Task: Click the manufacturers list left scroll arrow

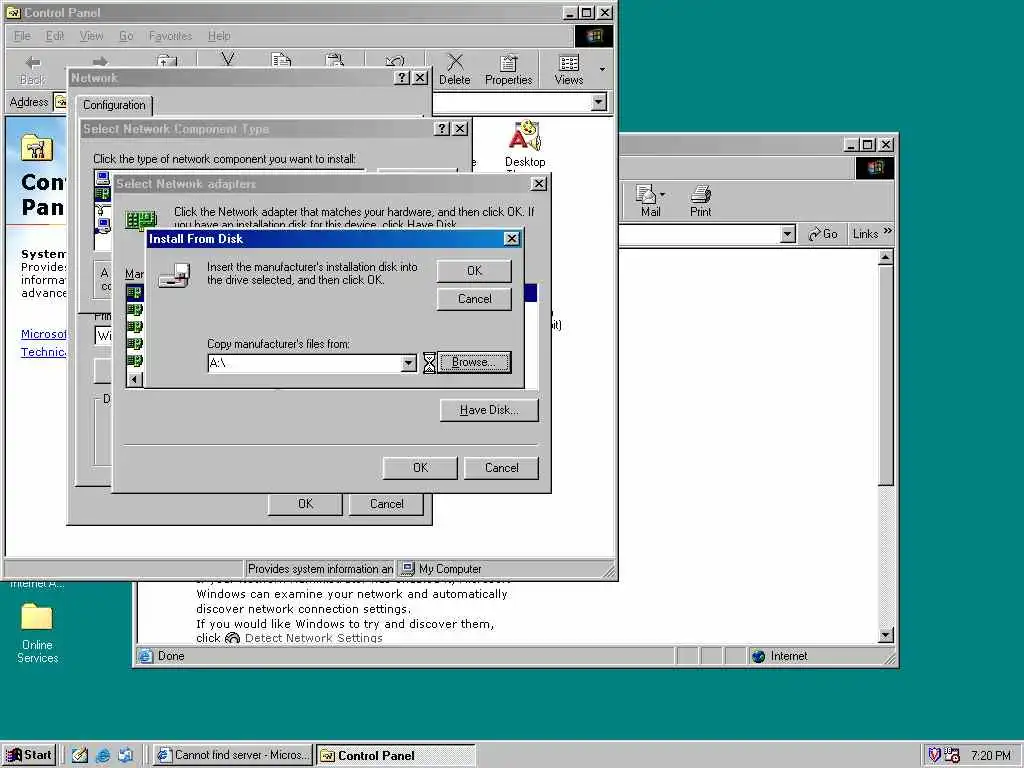Action: tap(134, 379)
